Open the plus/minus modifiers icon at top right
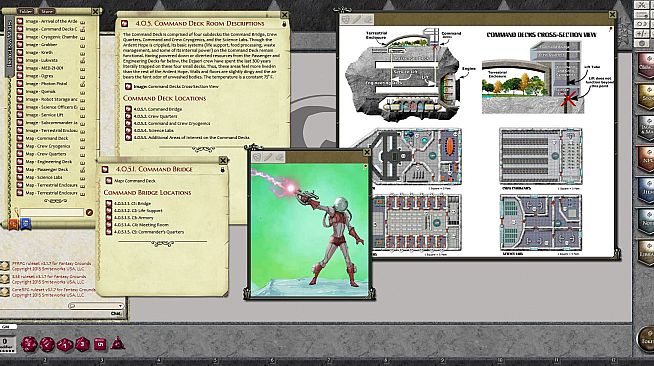654x366 pixels. (641, 33)
